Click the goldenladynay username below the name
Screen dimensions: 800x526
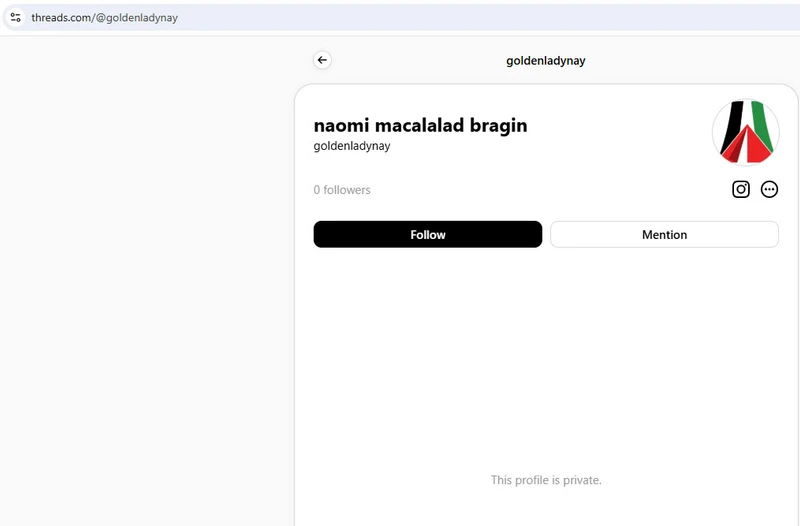click(352, 146)
